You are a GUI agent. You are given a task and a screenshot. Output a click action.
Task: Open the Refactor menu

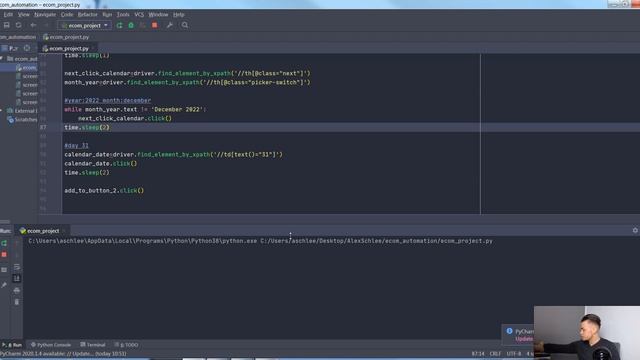[87, 15]
